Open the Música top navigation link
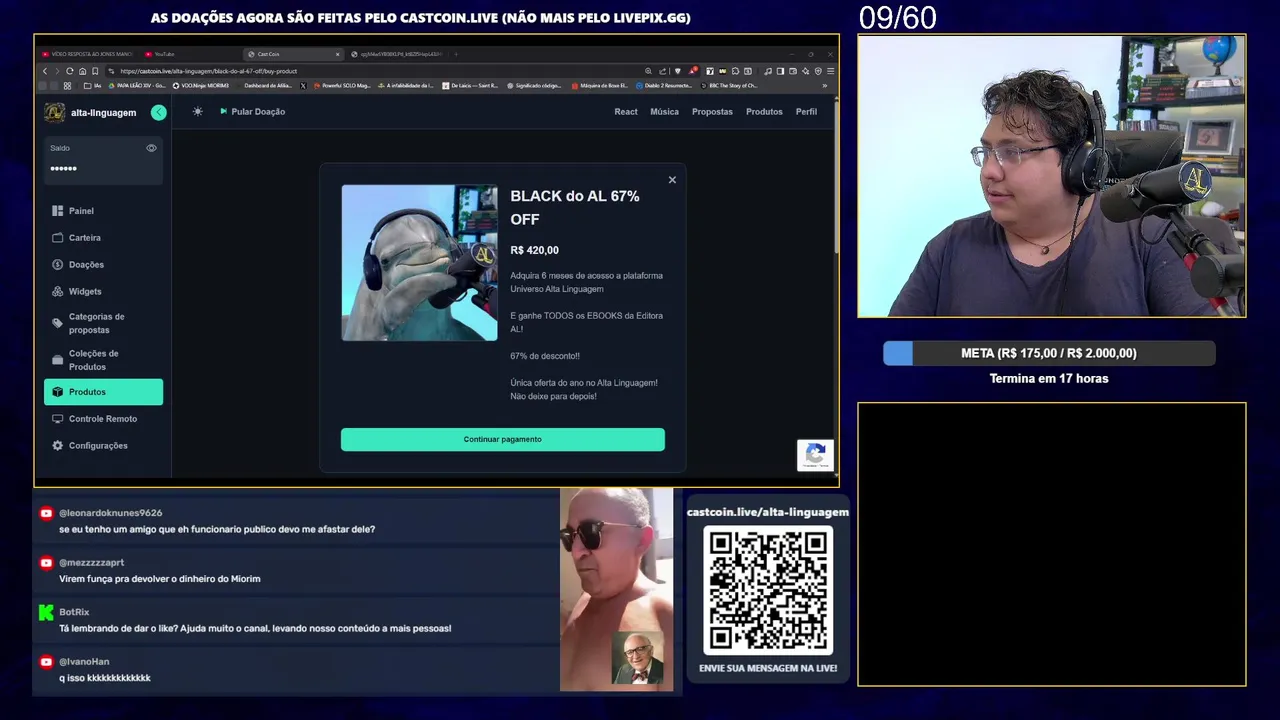Image resolution: width=1280 pixels, height=720 pixels. tap(664, 112)
